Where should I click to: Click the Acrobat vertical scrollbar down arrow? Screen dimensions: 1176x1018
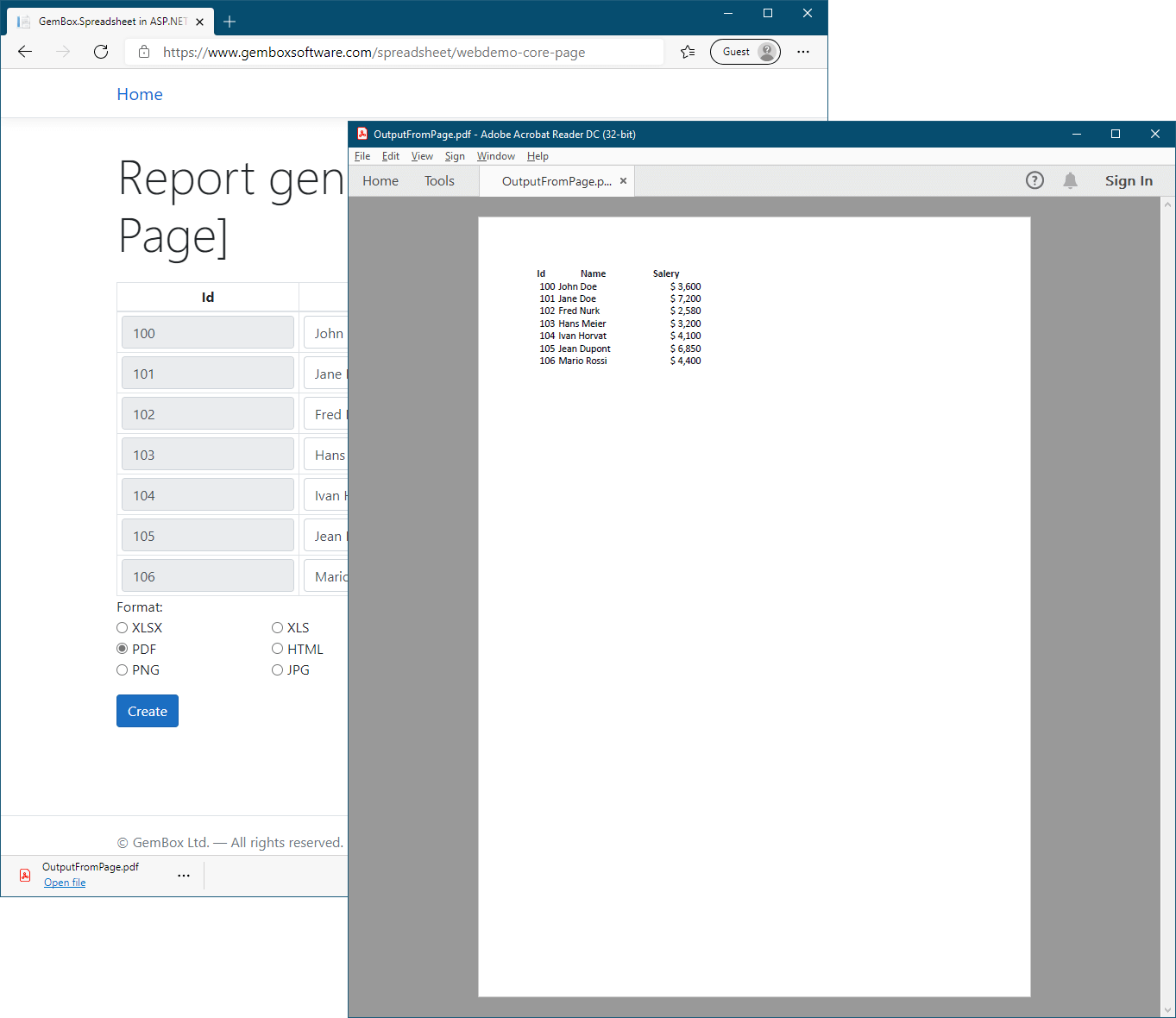tap(1167, 1009)
